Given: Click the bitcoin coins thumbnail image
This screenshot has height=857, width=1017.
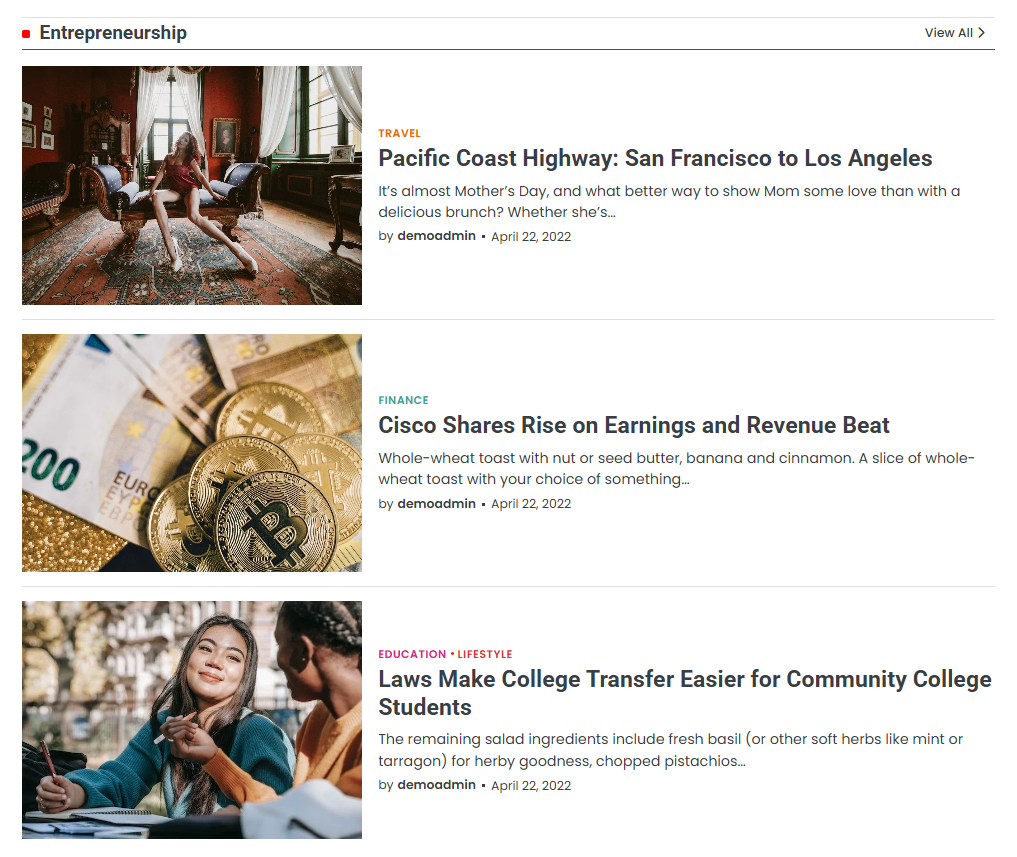Looking at the screenshot, I should [x=192, y=453].
